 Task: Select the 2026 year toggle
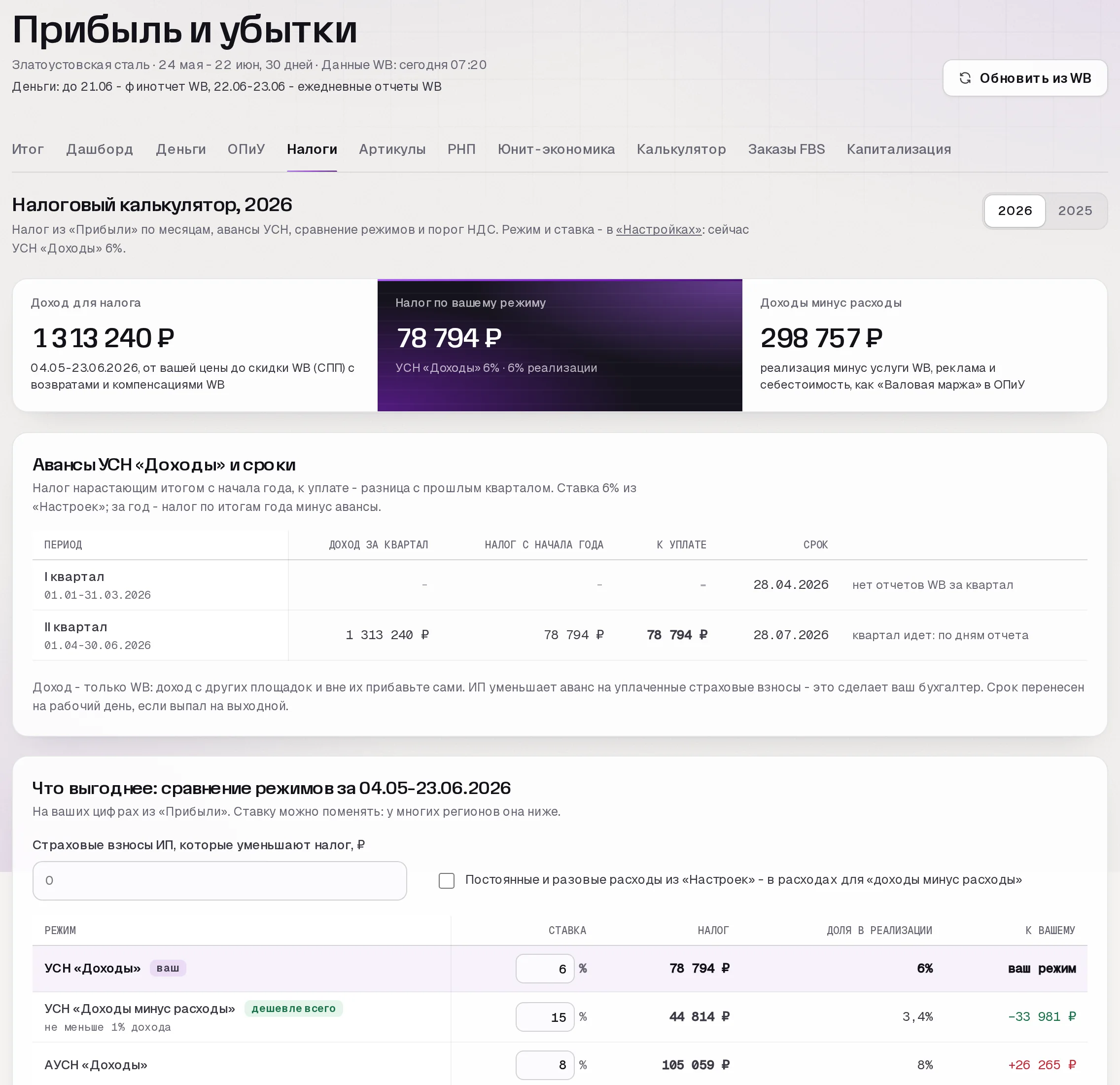click(1015, 211)
